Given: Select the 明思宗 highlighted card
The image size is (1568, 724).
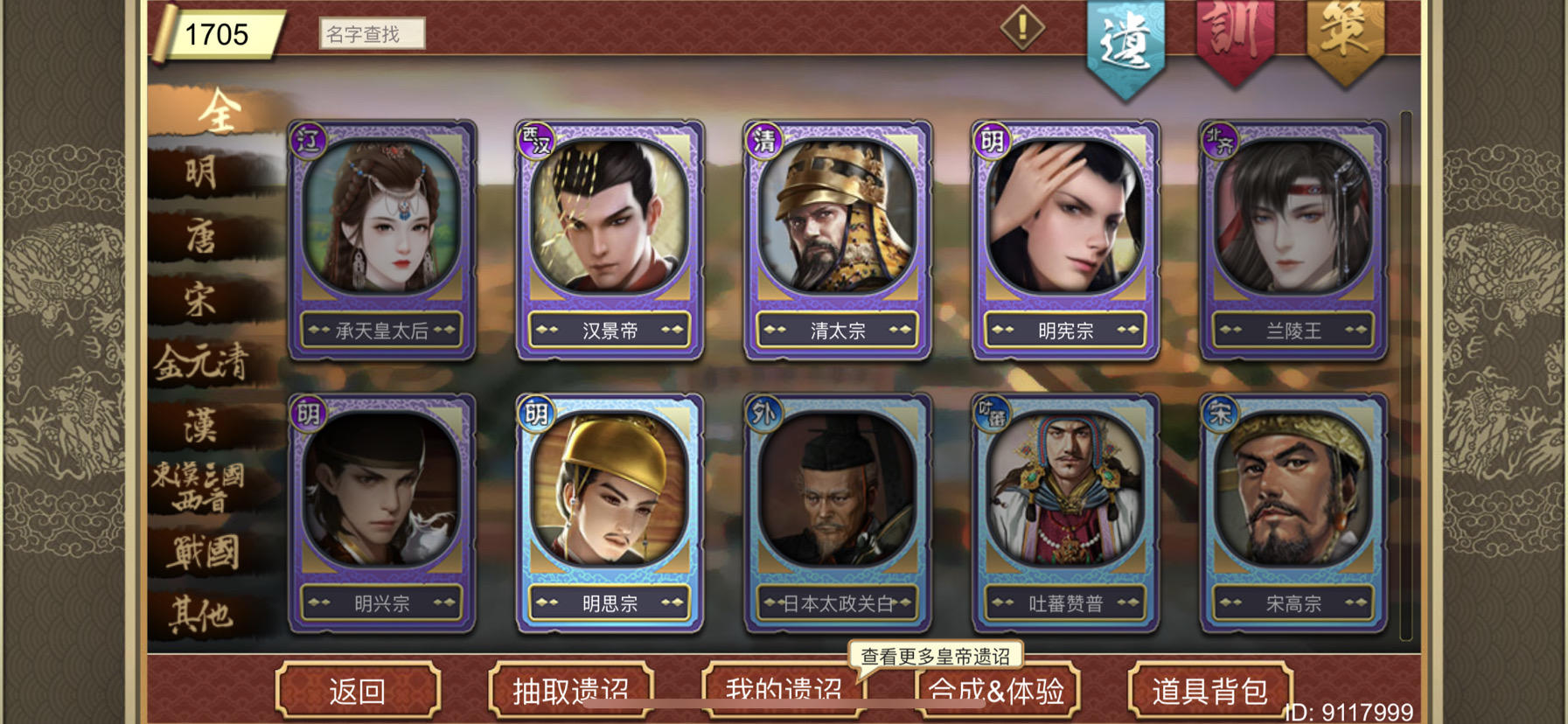Looking at the screenshot, I should click(x=610, y=513).
